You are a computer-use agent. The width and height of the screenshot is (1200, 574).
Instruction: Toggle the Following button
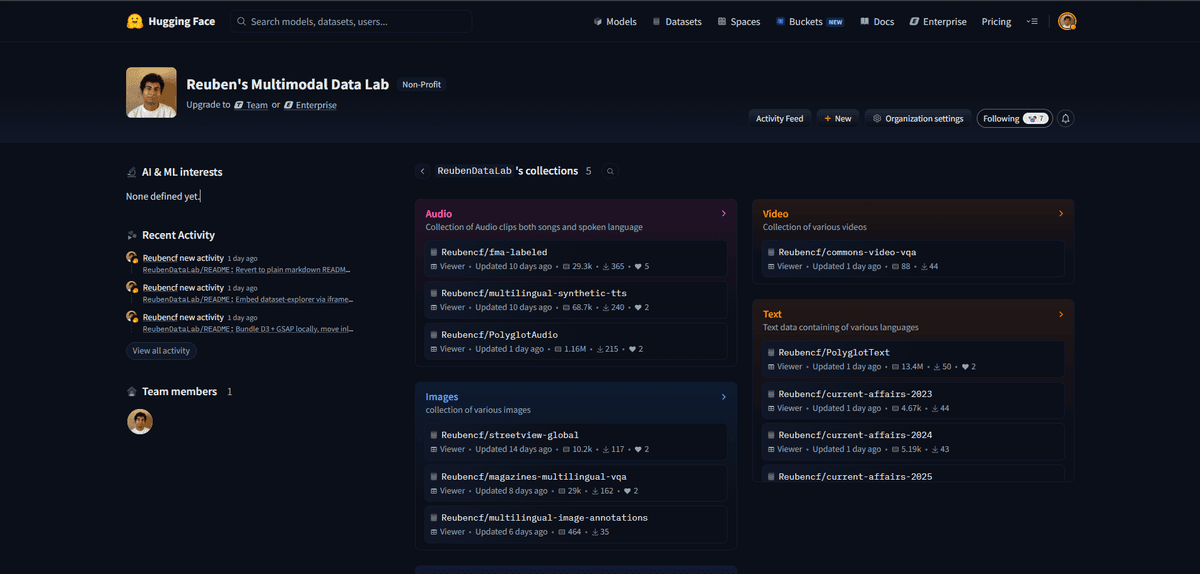(1015, 118)
